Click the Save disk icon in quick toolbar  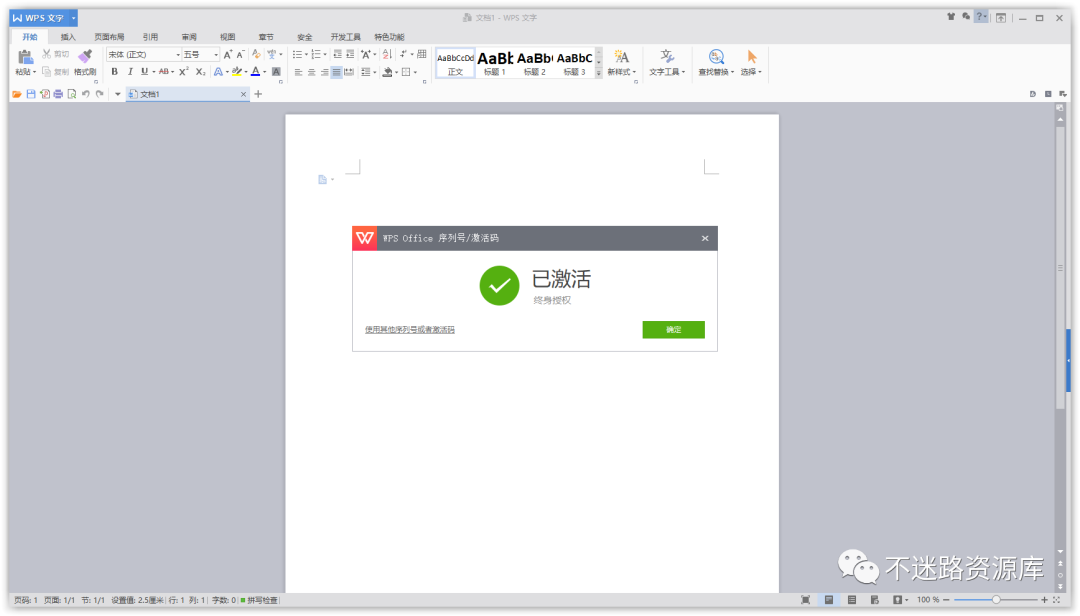pos(31,94)
